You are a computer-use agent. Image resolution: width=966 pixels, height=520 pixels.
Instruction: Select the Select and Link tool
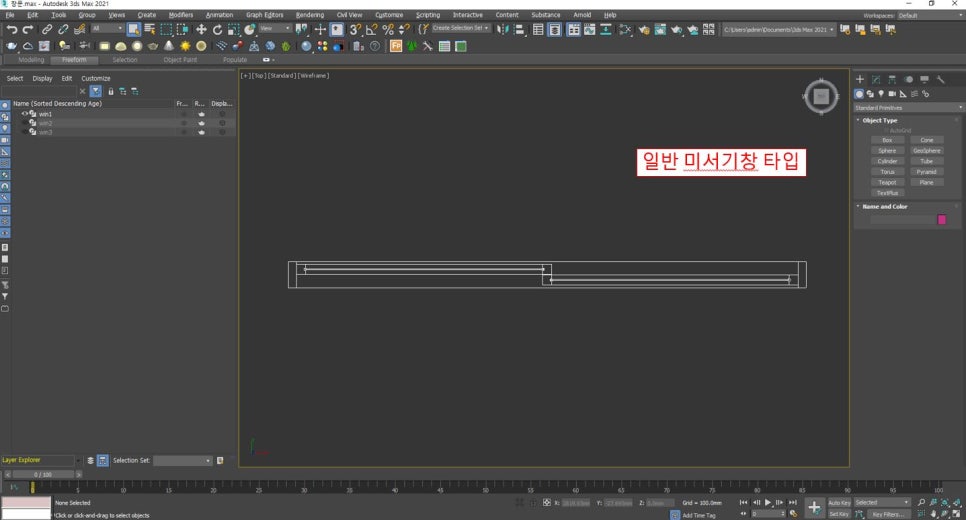[47, 29]
